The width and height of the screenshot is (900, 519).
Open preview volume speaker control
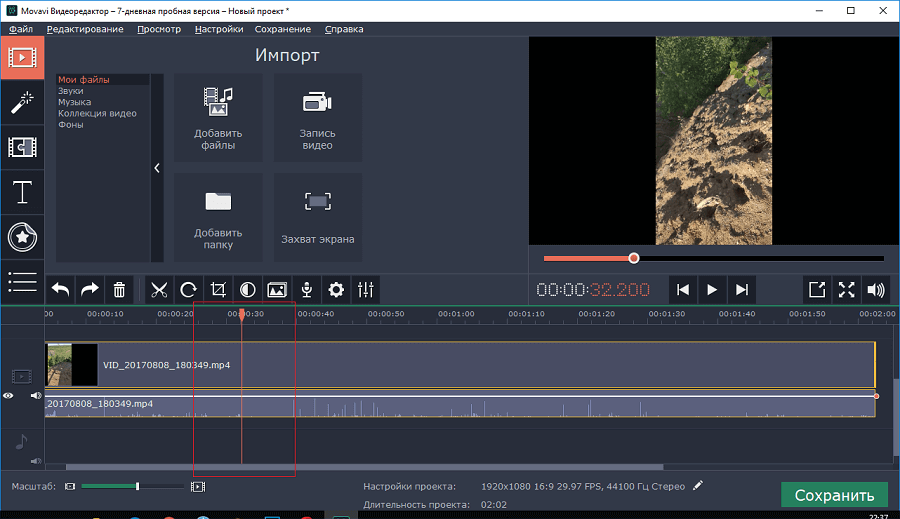[876, 290]
